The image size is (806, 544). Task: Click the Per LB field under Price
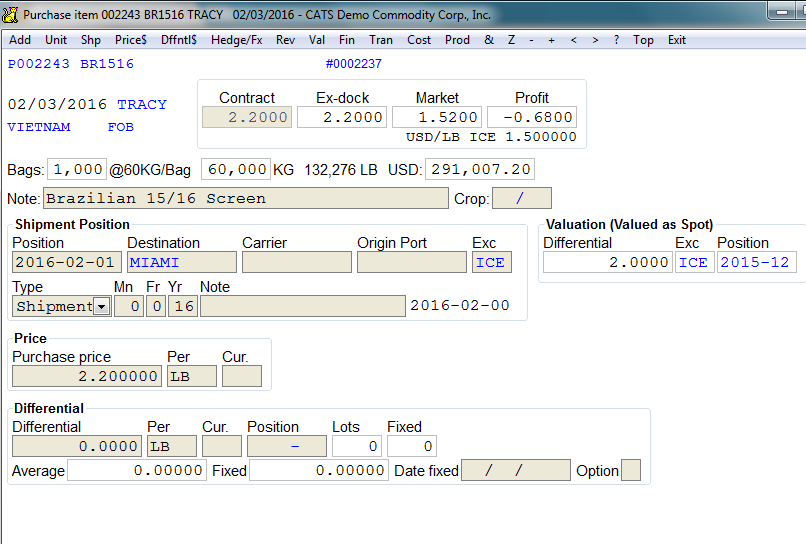(192, 376)
